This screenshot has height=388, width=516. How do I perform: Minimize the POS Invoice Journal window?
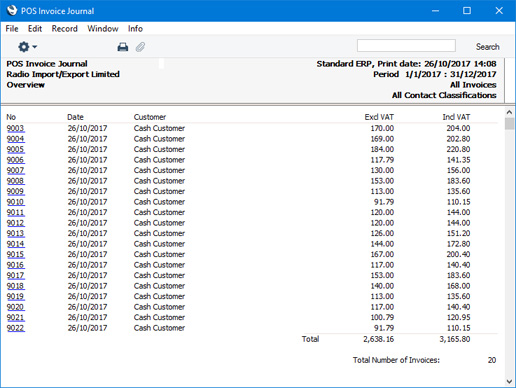pos(435,11)
